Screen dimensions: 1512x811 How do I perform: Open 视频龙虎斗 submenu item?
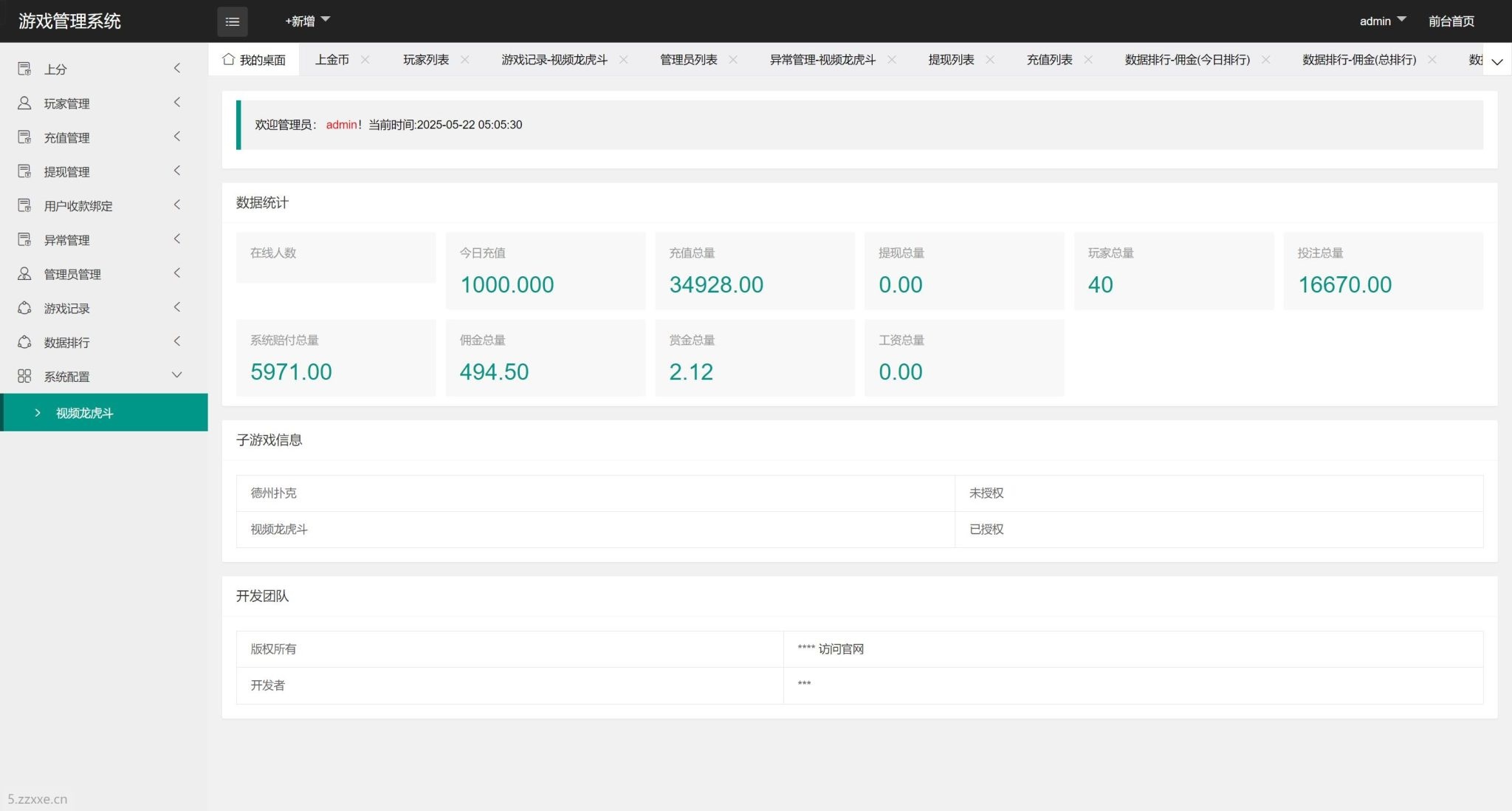[x=85, y=413]
